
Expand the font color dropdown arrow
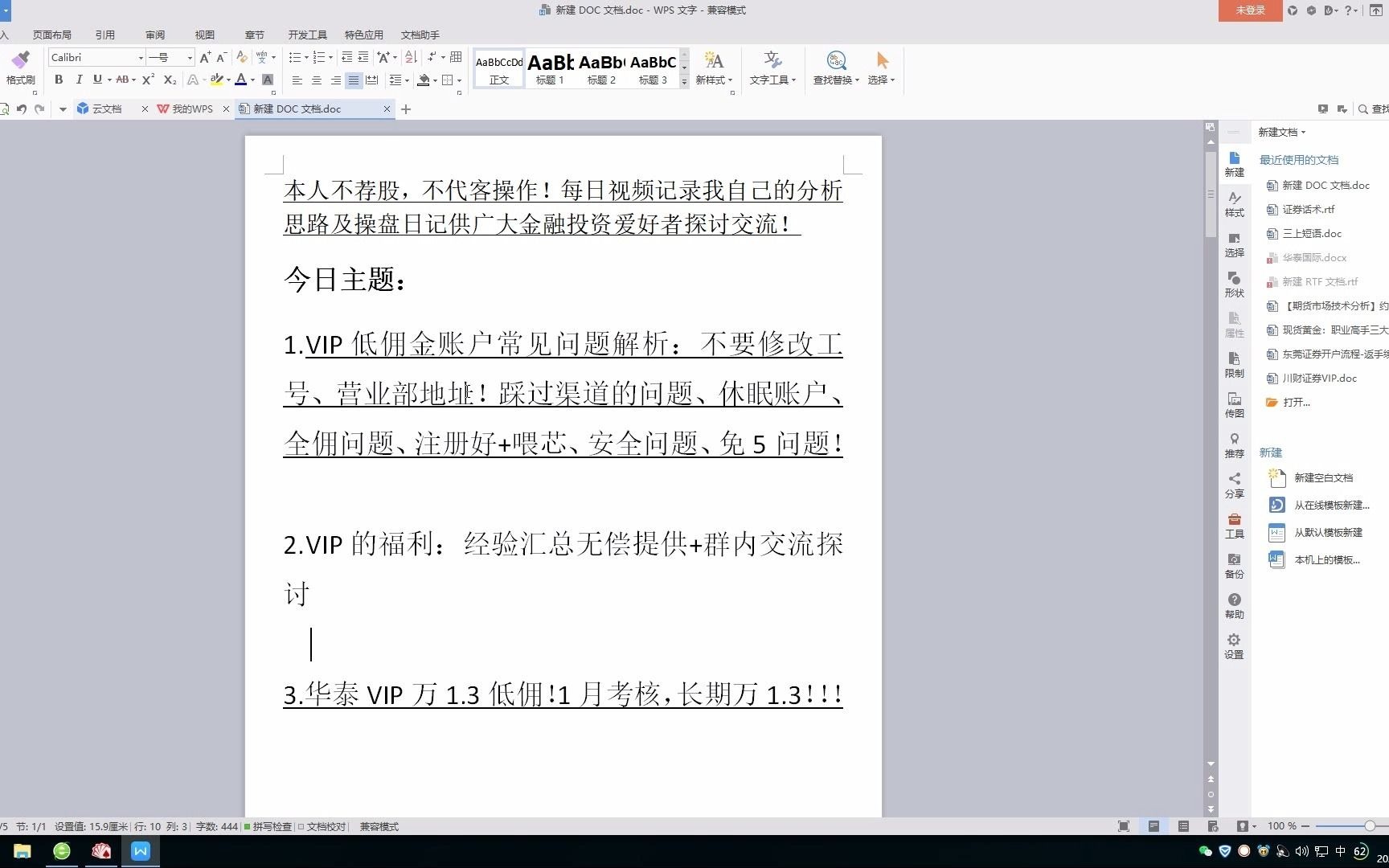(x=252, y=80)
